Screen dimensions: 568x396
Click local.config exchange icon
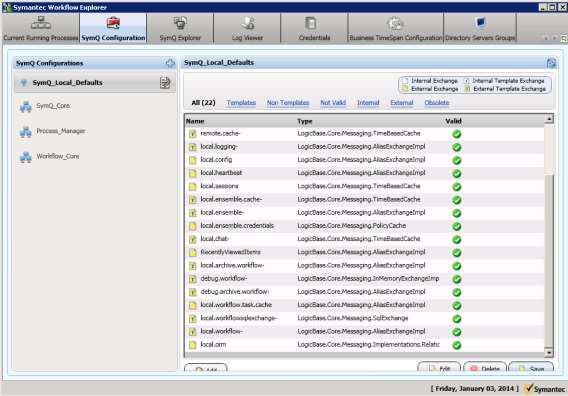193,160
